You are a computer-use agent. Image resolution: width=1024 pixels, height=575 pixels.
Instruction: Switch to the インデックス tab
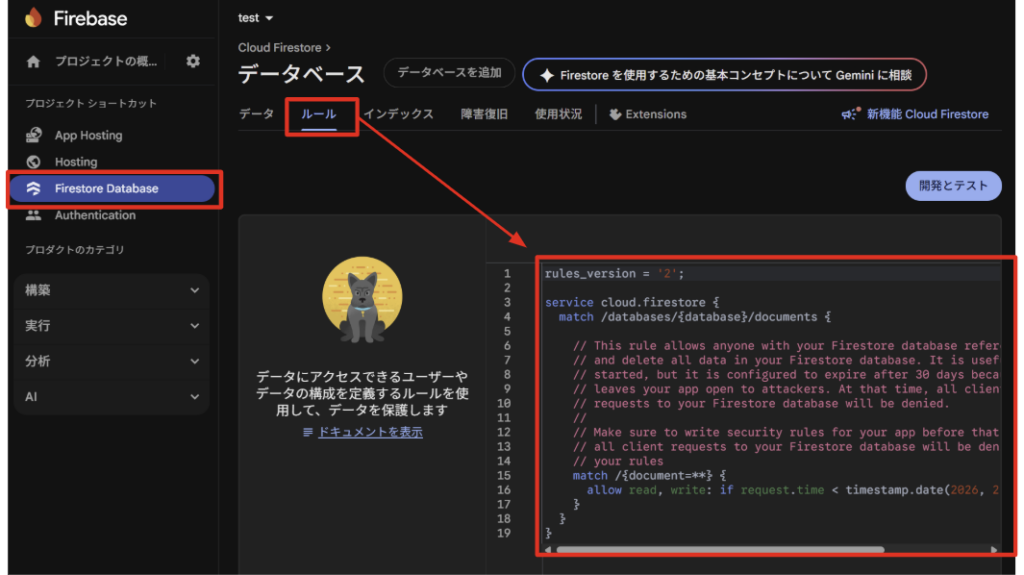398,114
